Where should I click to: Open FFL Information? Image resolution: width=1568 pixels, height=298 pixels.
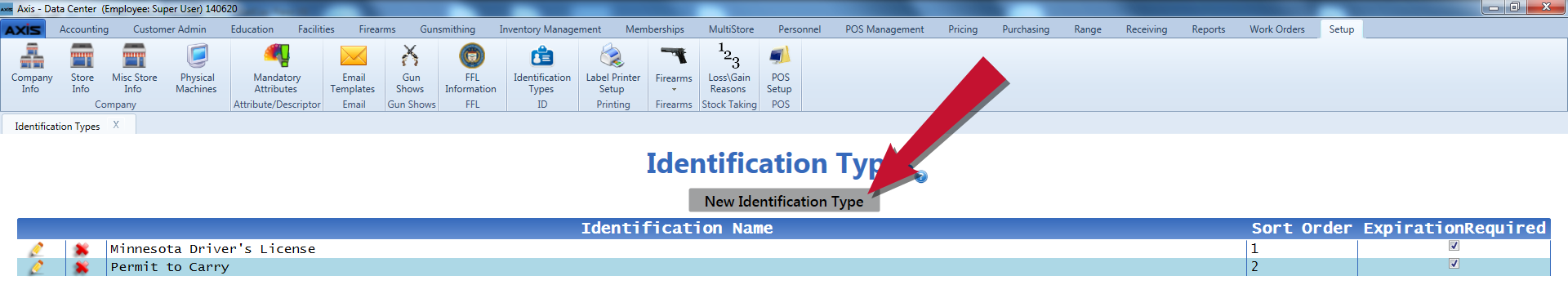[471, 69]
